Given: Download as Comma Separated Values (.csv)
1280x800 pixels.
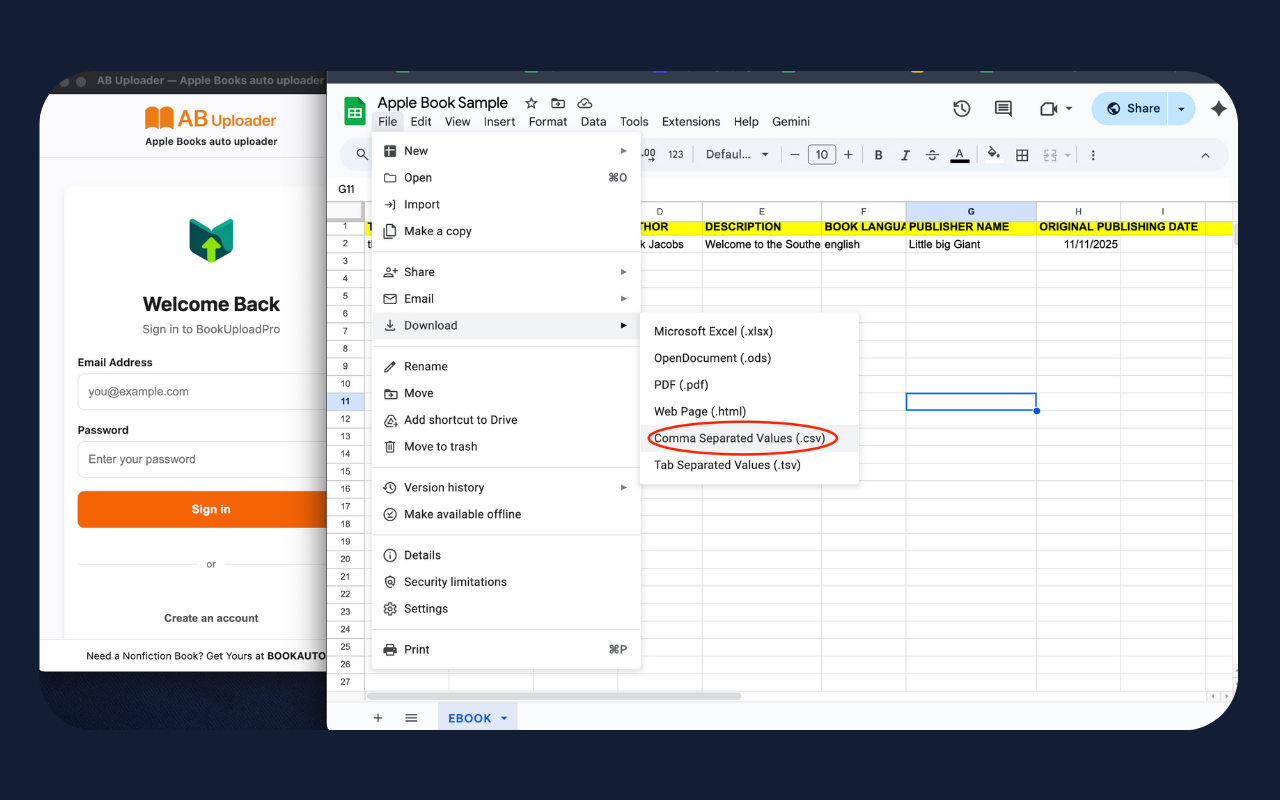Looking at the screenshot, I should [749, 438].
